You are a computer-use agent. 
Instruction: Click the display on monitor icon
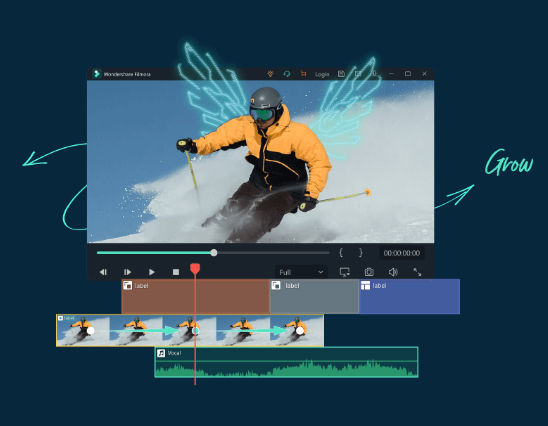click(x=345, y=272)
